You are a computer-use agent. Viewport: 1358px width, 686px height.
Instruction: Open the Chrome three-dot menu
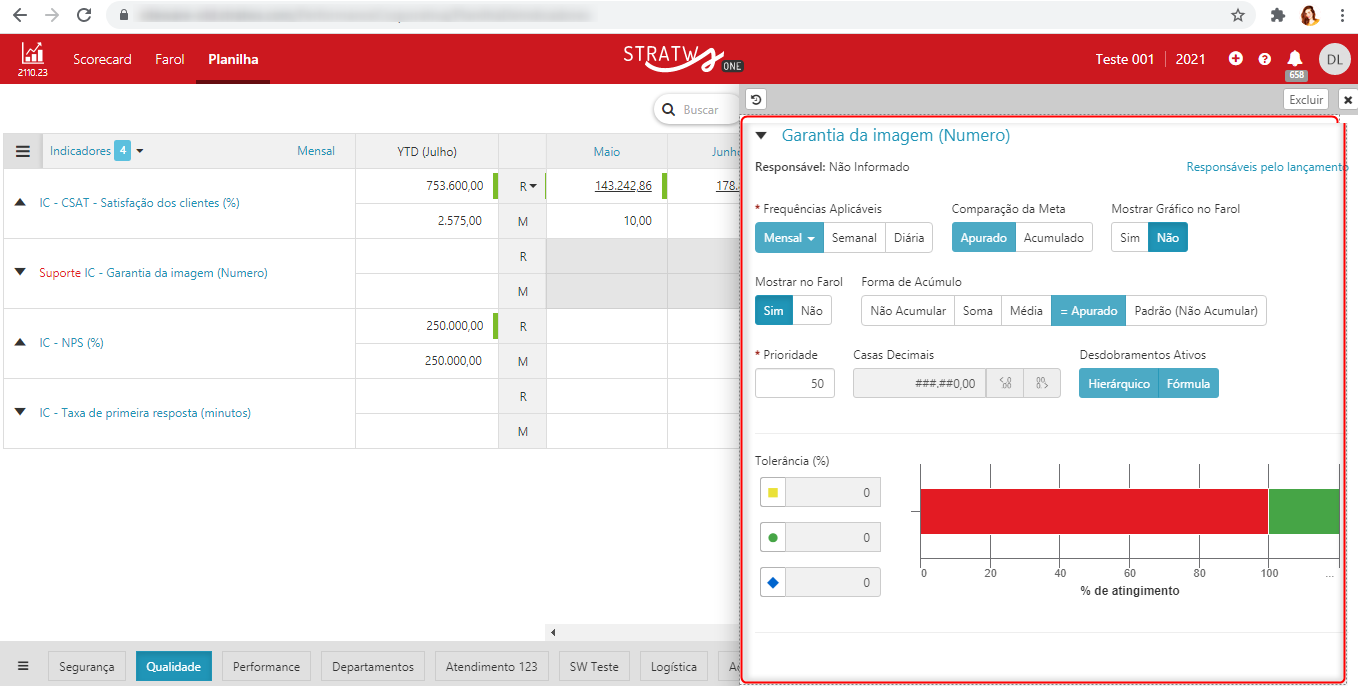coord(1340,15)
